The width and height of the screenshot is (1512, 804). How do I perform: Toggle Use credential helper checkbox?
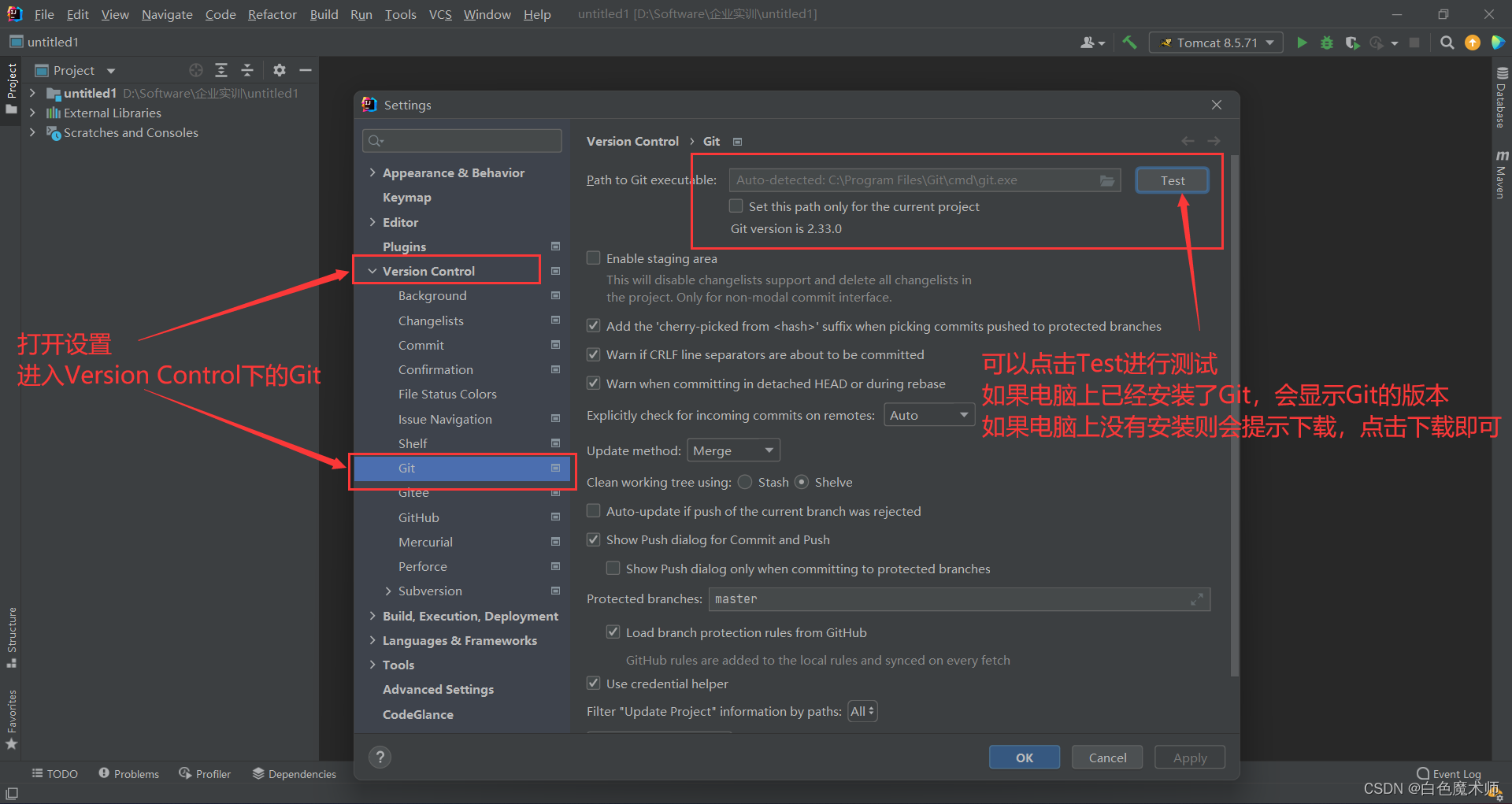[594, 684]
